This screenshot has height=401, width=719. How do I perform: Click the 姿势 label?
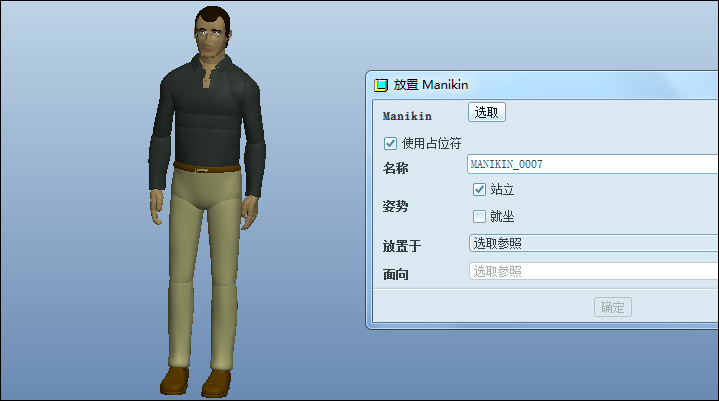[395, 206]
